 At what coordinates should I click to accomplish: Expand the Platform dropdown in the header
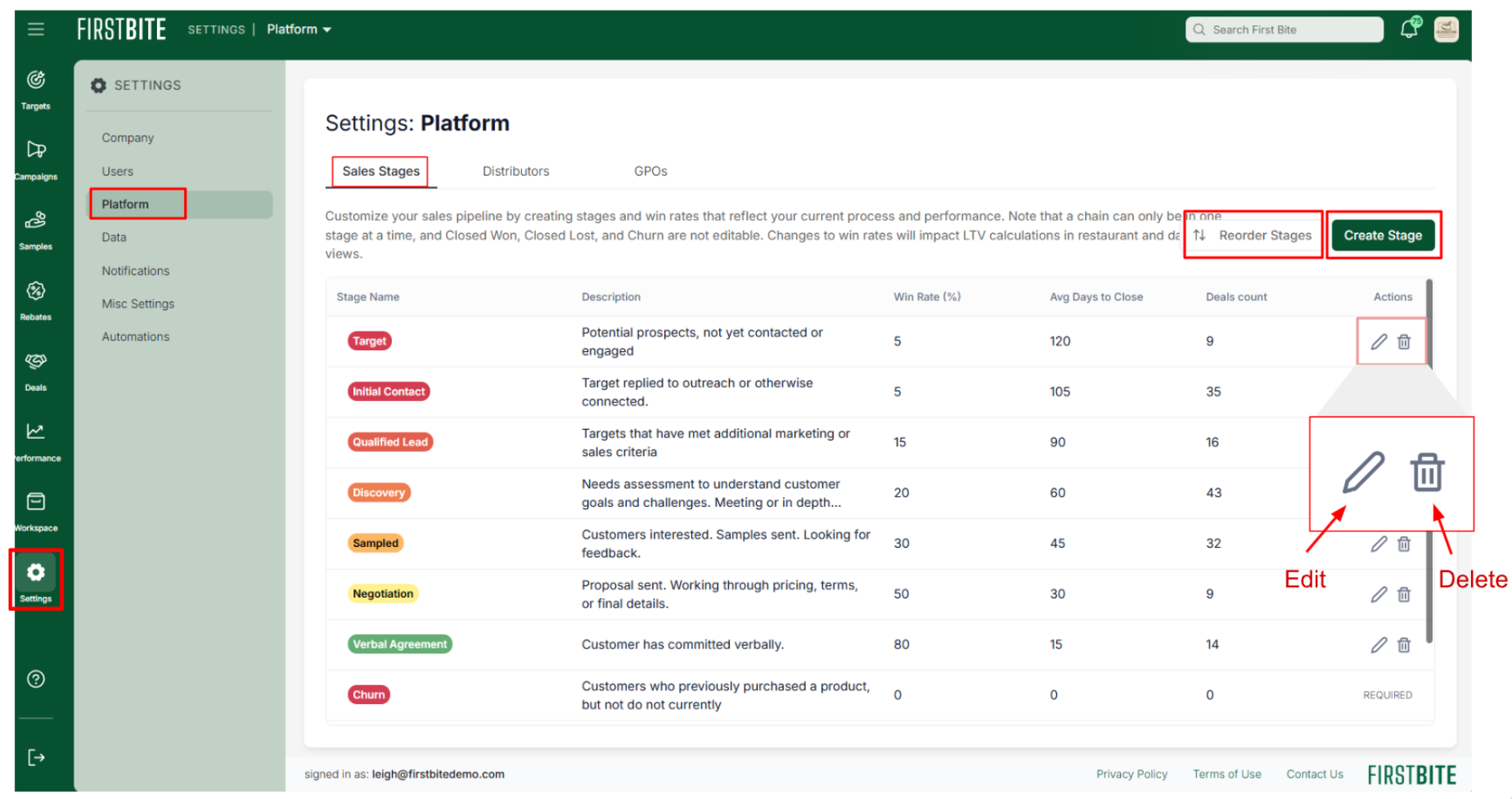[299, 29]
